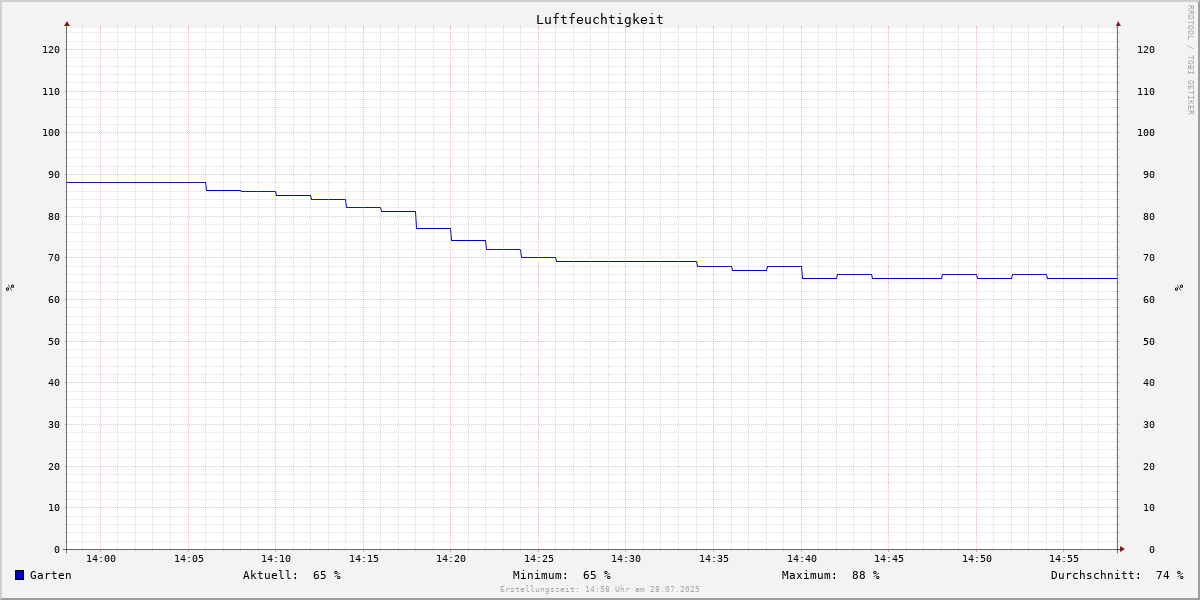Click the 14:20 time axis label
Image resolution: width=1200 pixels, height=600 pixels.
tap(451, 558)
